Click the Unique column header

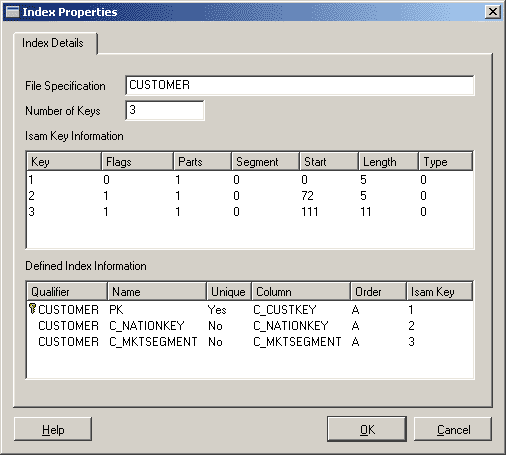click(x=229, y=292)
